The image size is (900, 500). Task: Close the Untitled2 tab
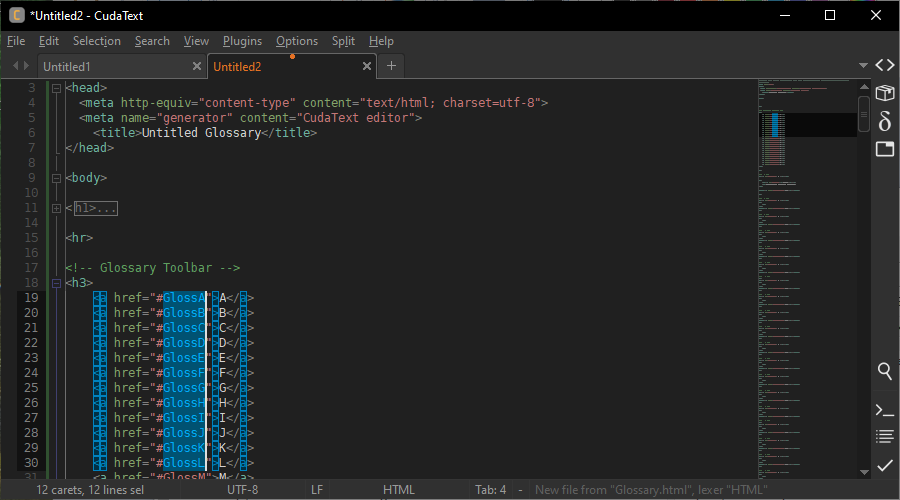point(367,66)
